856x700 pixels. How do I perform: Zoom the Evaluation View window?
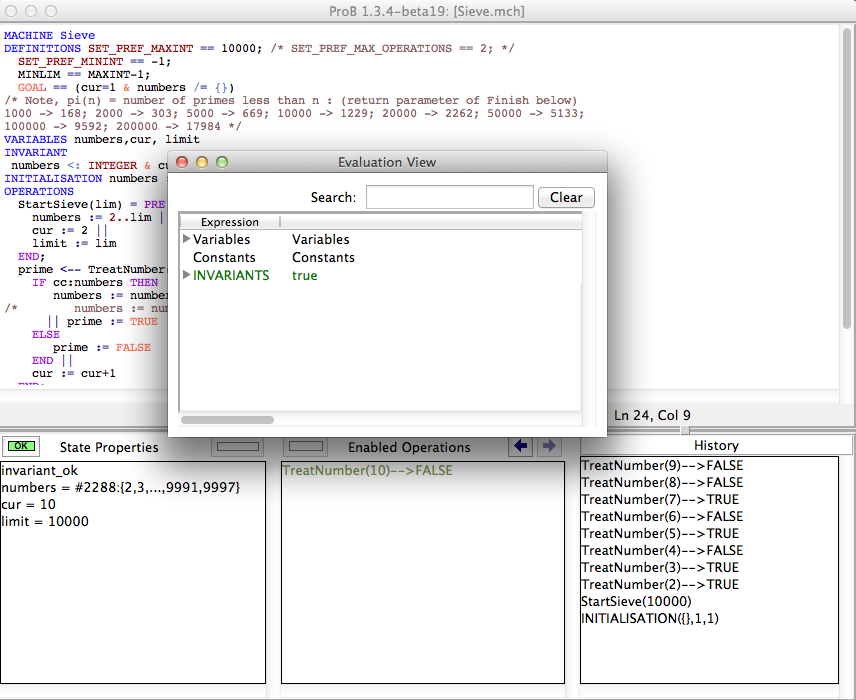[x=222, y=162]
